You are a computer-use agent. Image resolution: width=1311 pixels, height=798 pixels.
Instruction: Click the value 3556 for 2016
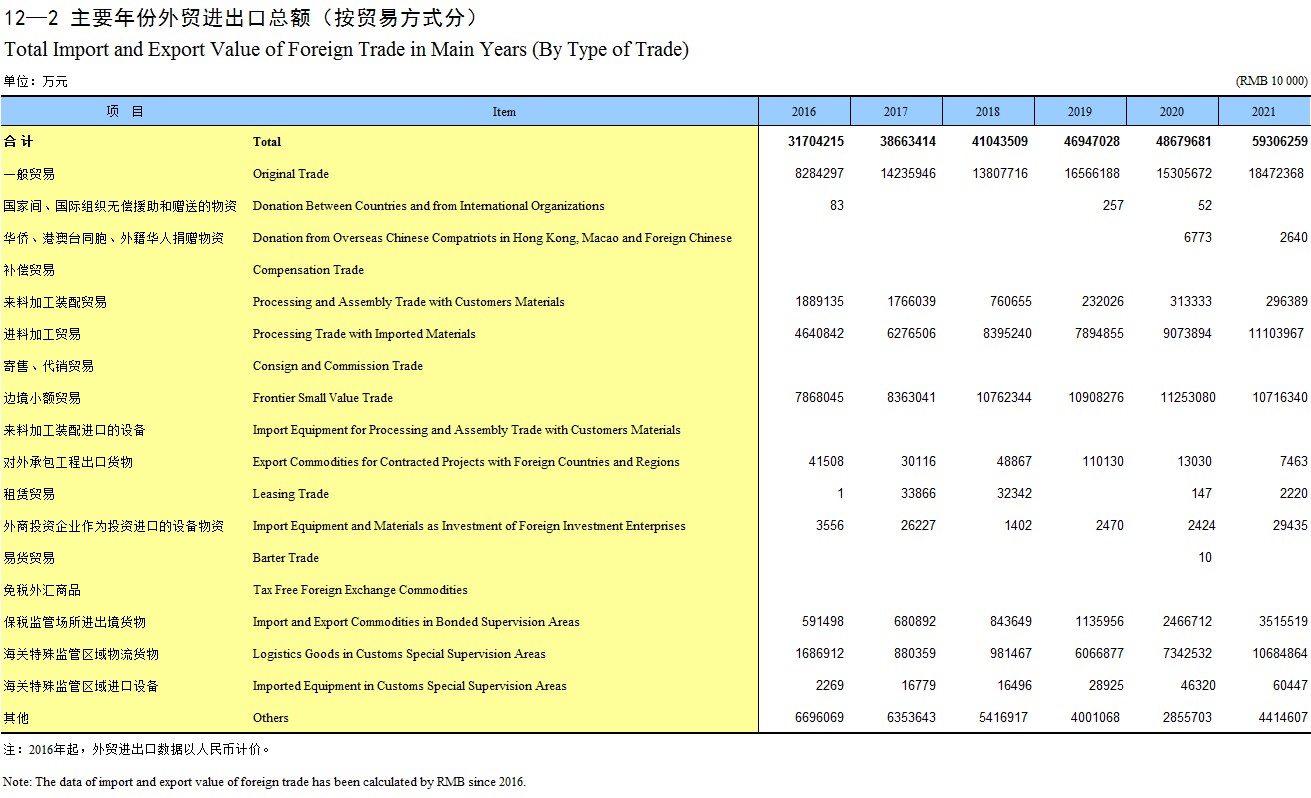point(830,526)
